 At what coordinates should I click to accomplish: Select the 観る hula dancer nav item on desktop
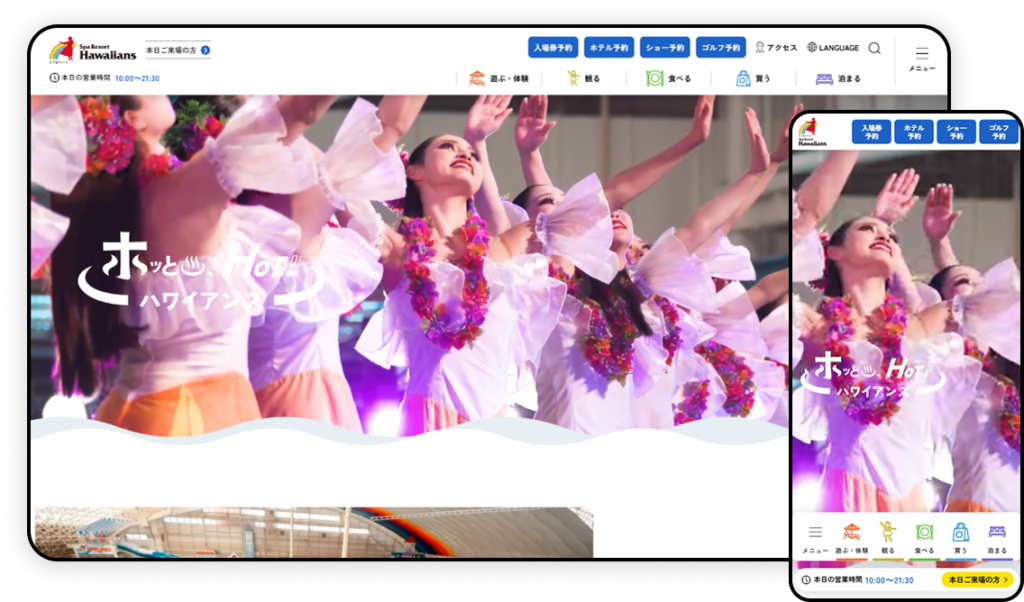tap(583, 78)
